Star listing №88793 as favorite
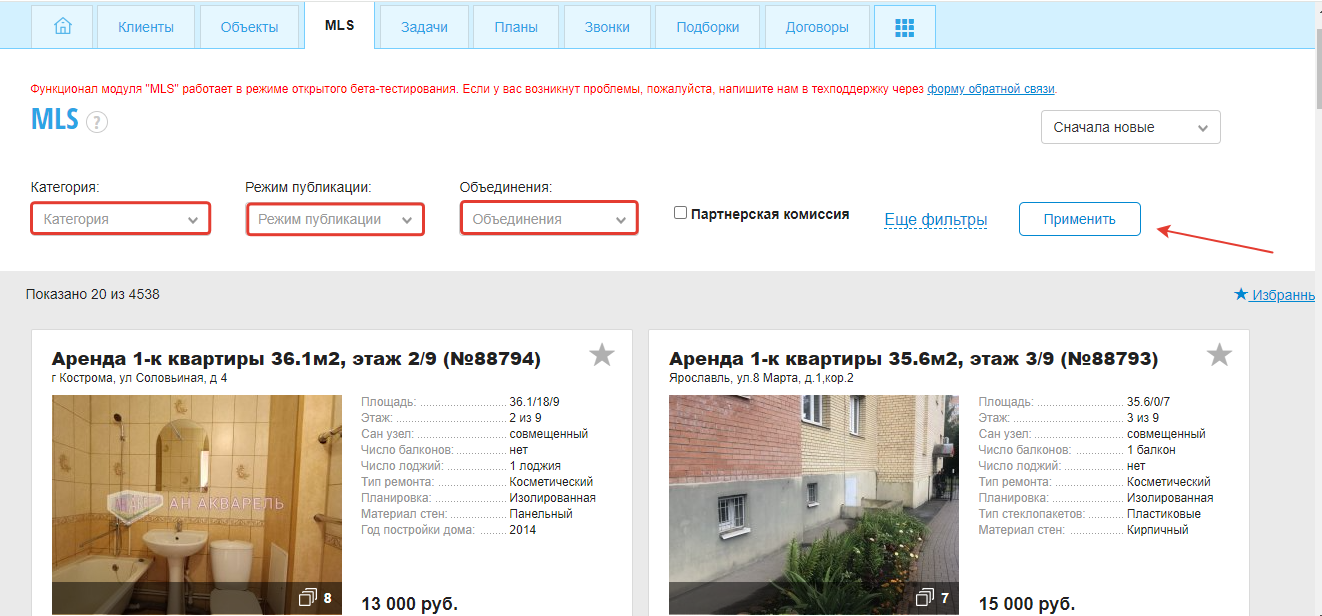 pyautogui.click(x=1219, y=355)
